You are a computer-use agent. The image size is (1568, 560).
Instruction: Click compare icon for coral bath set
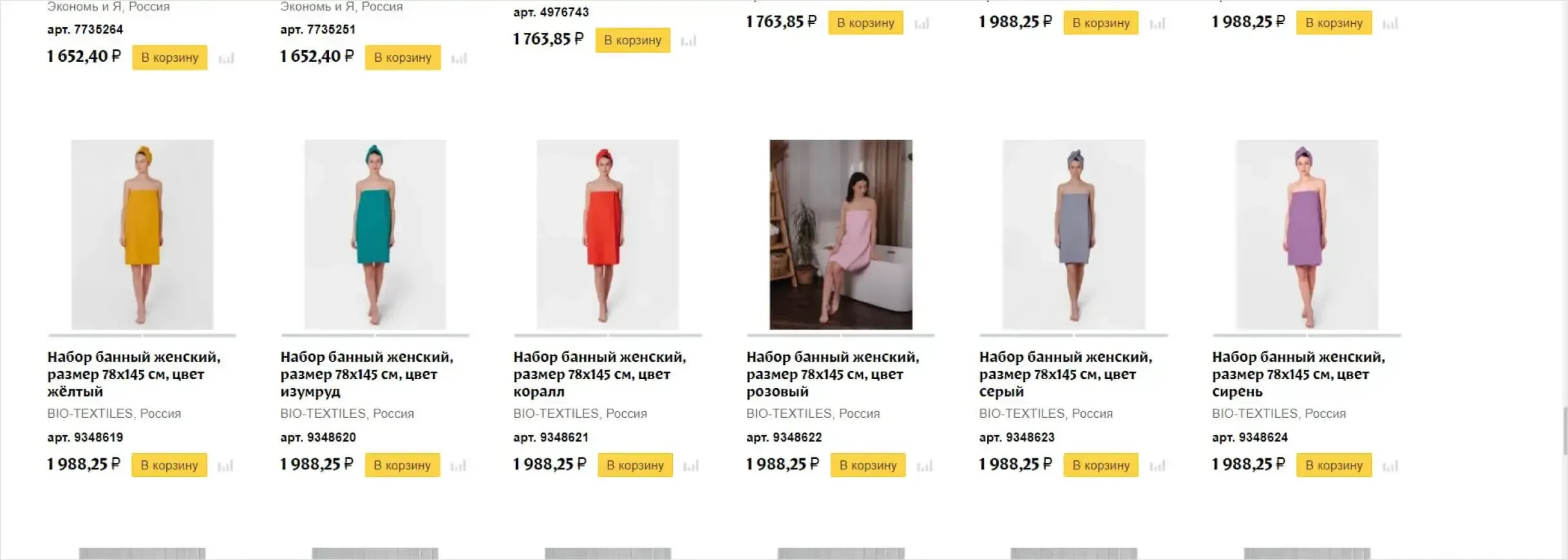tap(691, 466)
